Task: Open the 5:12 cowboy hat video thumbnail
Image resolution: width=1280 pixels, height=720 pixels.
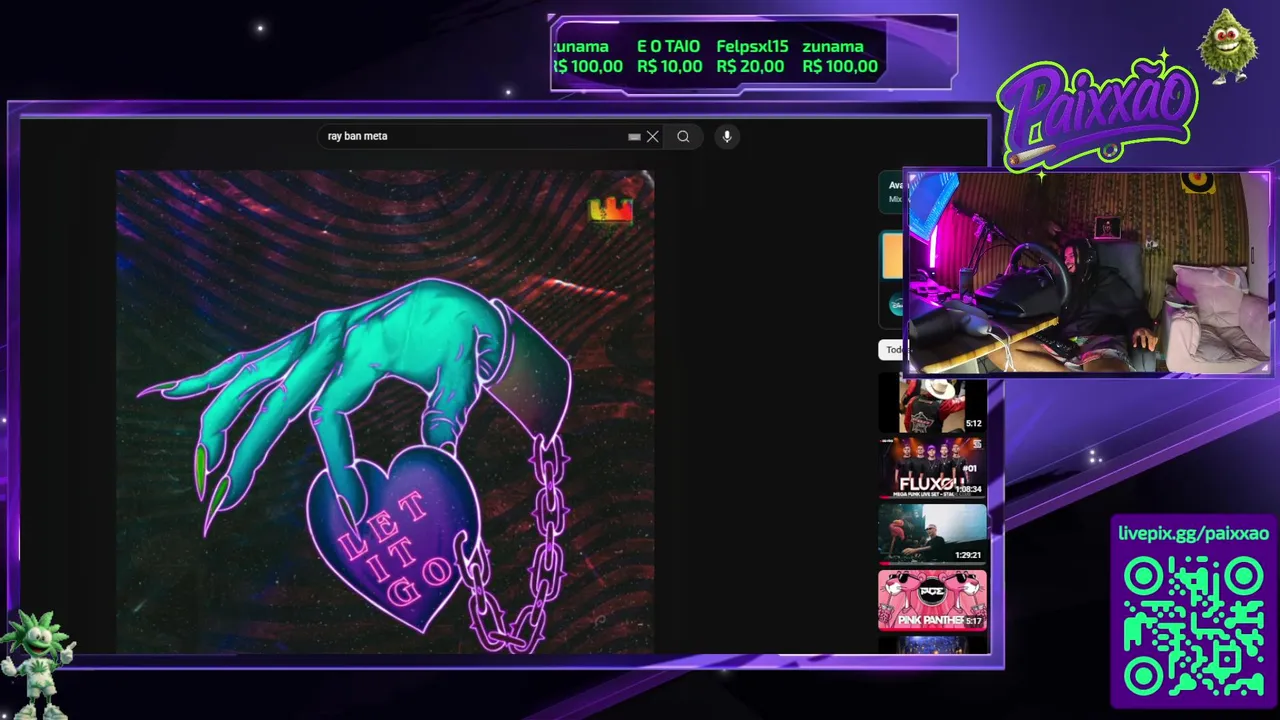Action: coord(932,403)
